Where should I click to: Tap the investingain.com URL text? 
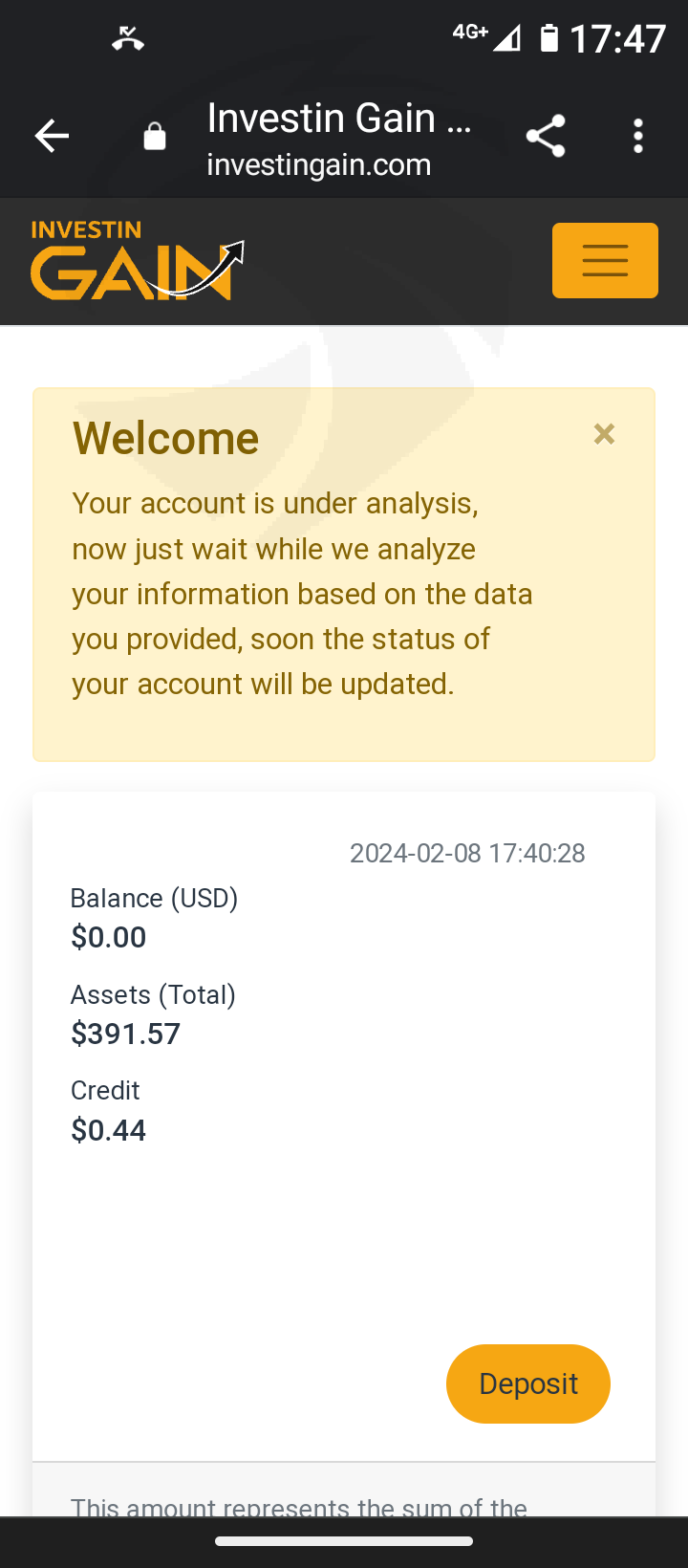[x=319, y=165]
